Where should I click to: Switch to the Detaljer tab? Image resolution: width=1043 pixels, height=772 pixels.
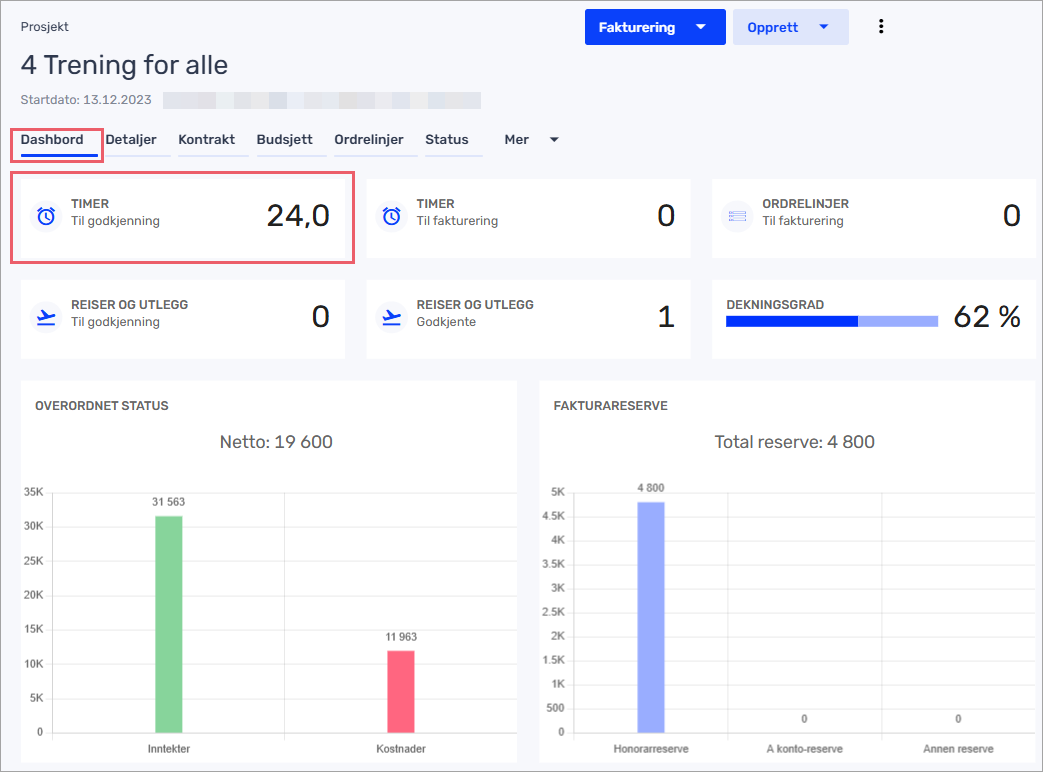pos(131,140)
